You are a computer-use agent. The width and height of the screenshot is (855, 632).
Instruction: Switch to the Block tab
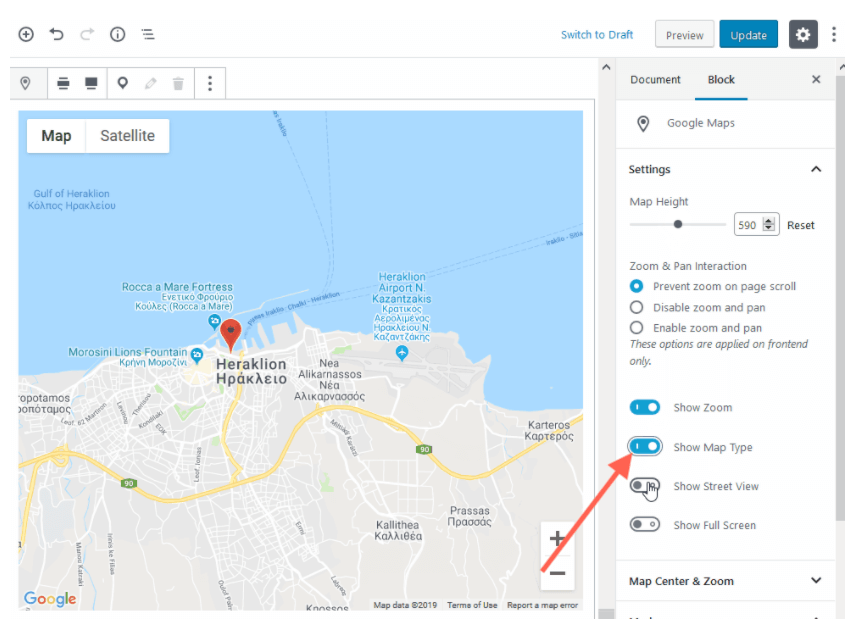(x=721, y=80)
